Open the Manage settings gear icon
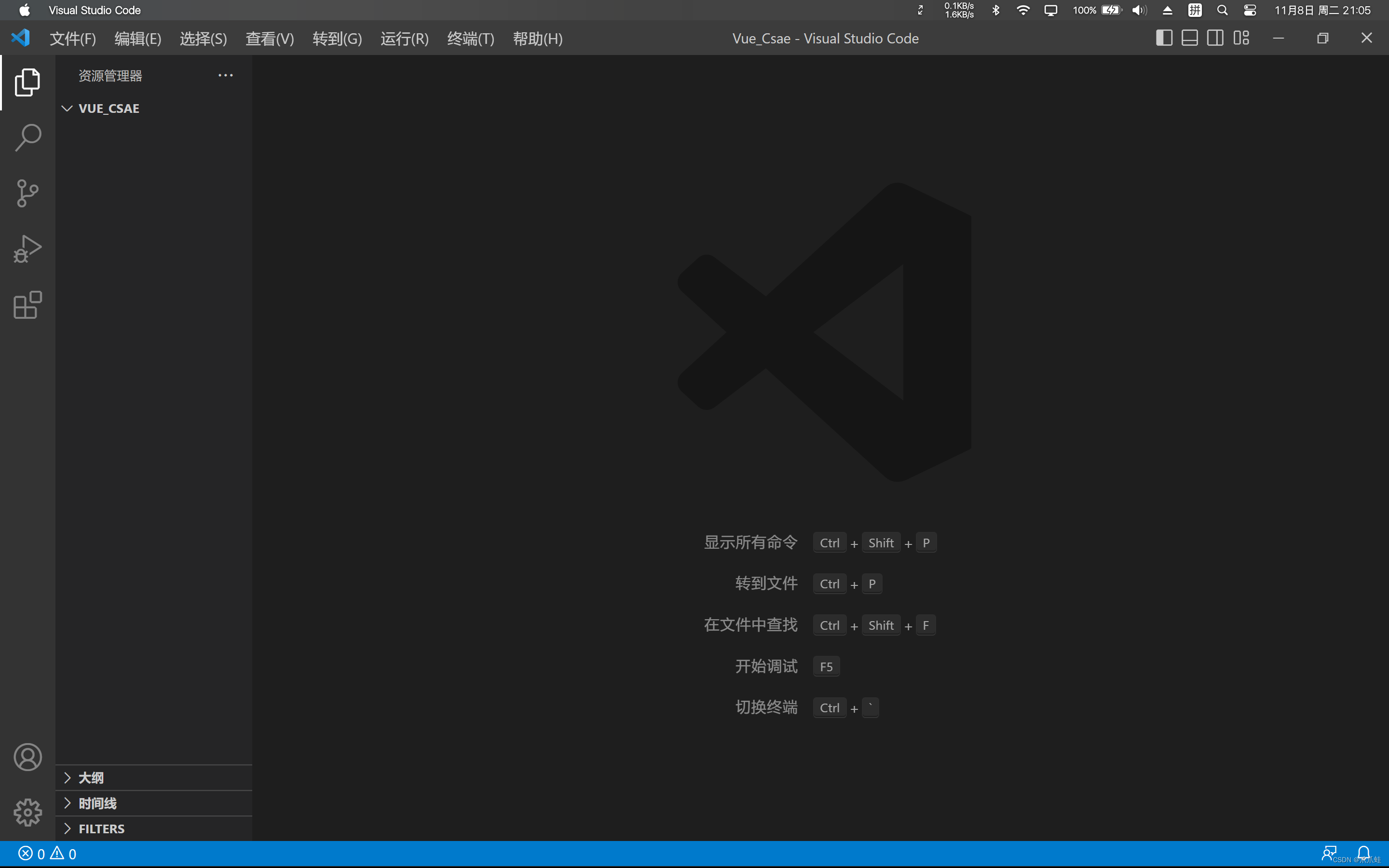Screen dimensions: 1389x868 point(27,813)
